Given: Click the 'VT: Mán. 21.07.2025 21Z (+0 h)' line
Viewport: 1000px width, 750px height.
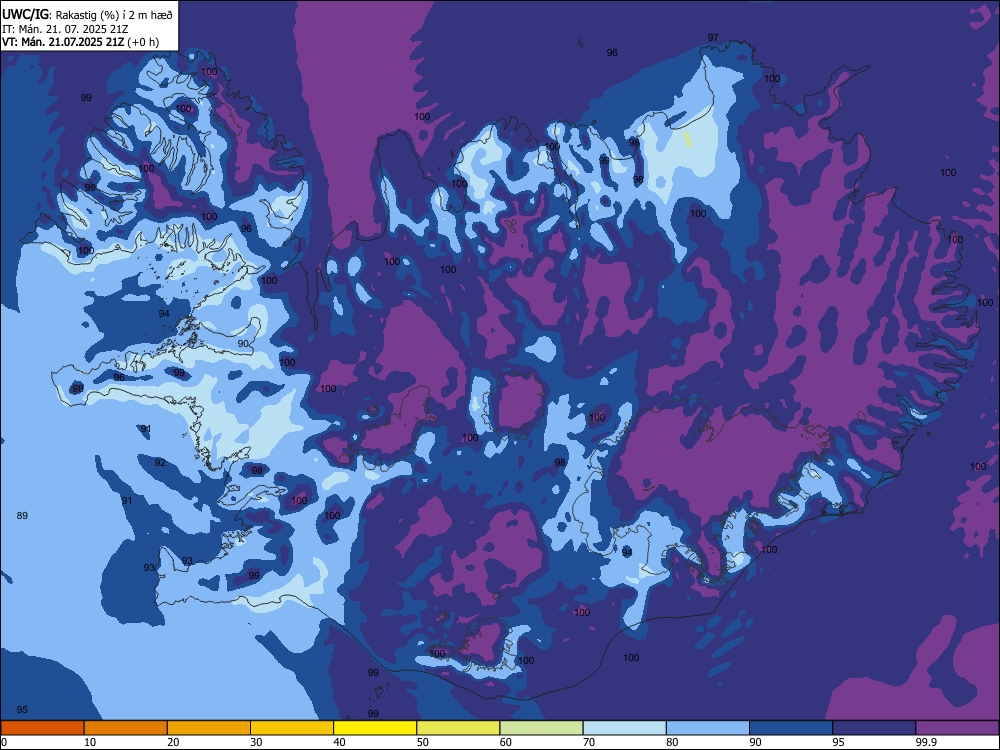Looking at the screenshot, I should pos(80,42).
